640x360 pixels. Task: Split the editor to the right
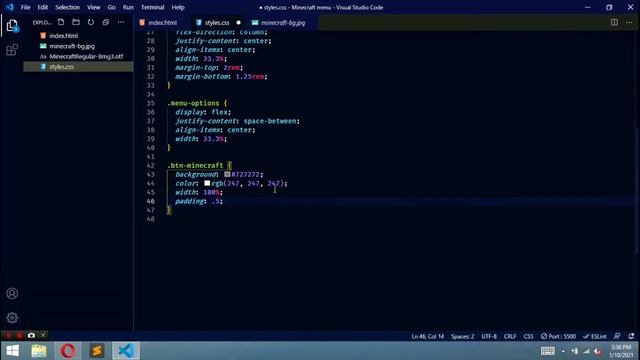(614, 22)
